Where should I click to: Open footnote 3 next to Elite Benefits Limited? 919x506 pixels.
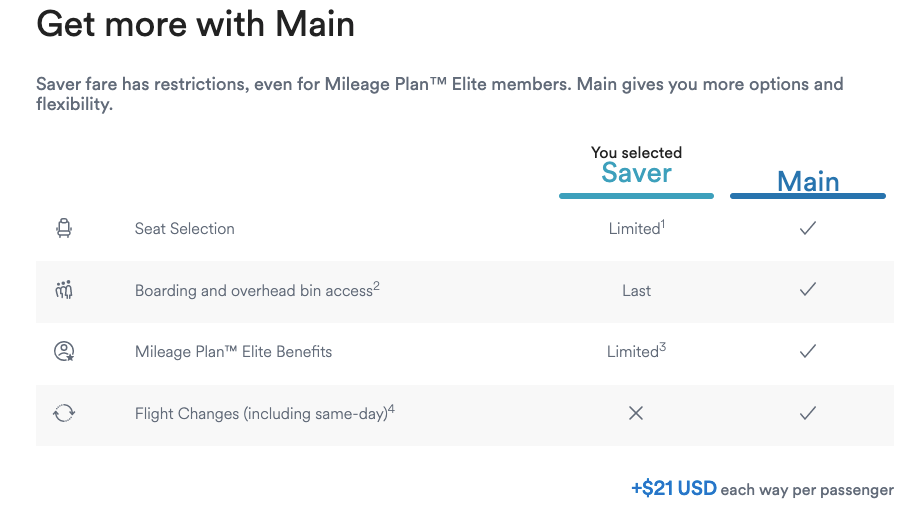click(662, 347)
